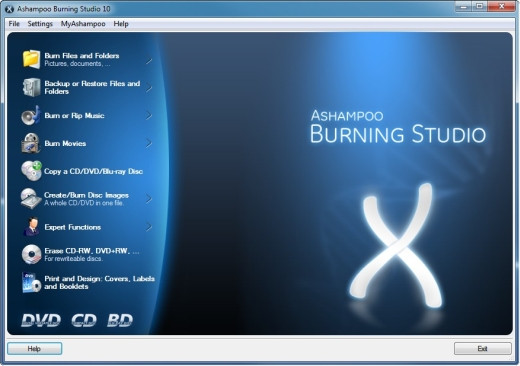Click the Expert Functions person icon

32,227
